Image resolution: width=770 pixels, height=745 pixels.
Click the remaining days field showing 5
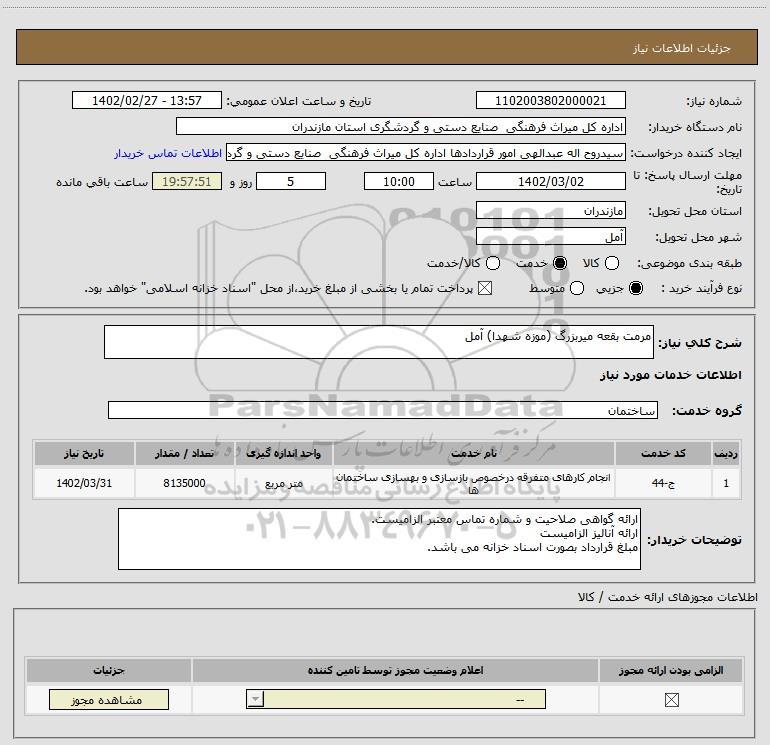click(x=291, y=181)
